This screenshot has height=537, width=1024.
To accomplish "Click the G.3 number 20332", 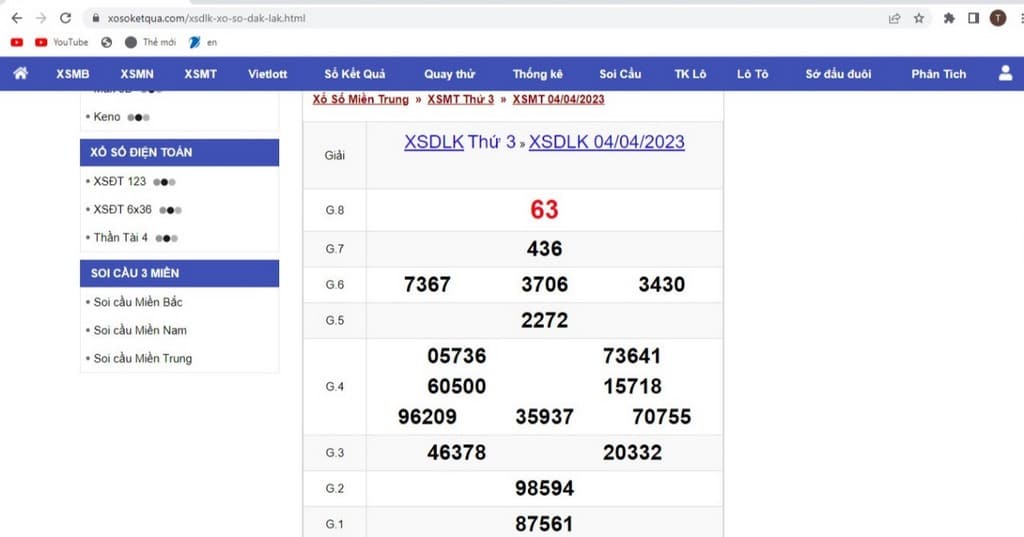I will coord(632,452).
